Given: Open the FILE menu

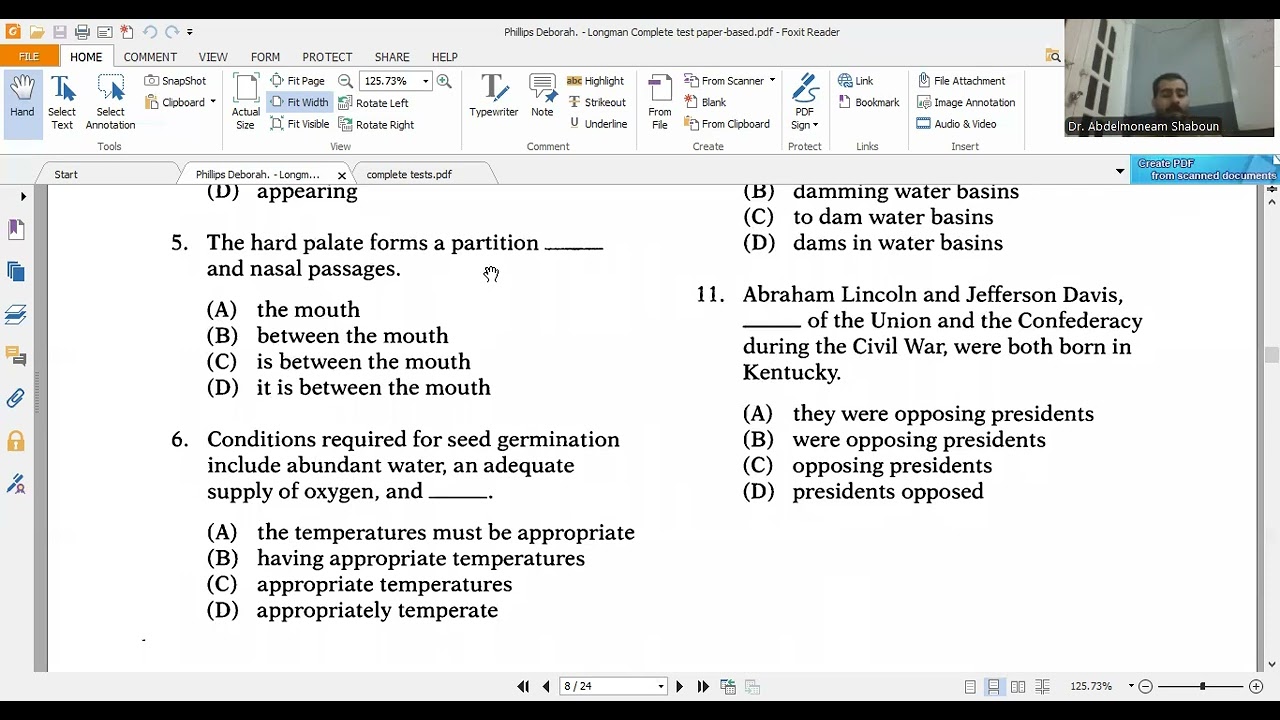Looking at the screenshot, I should pyautogui.click(x=29, y=57).
